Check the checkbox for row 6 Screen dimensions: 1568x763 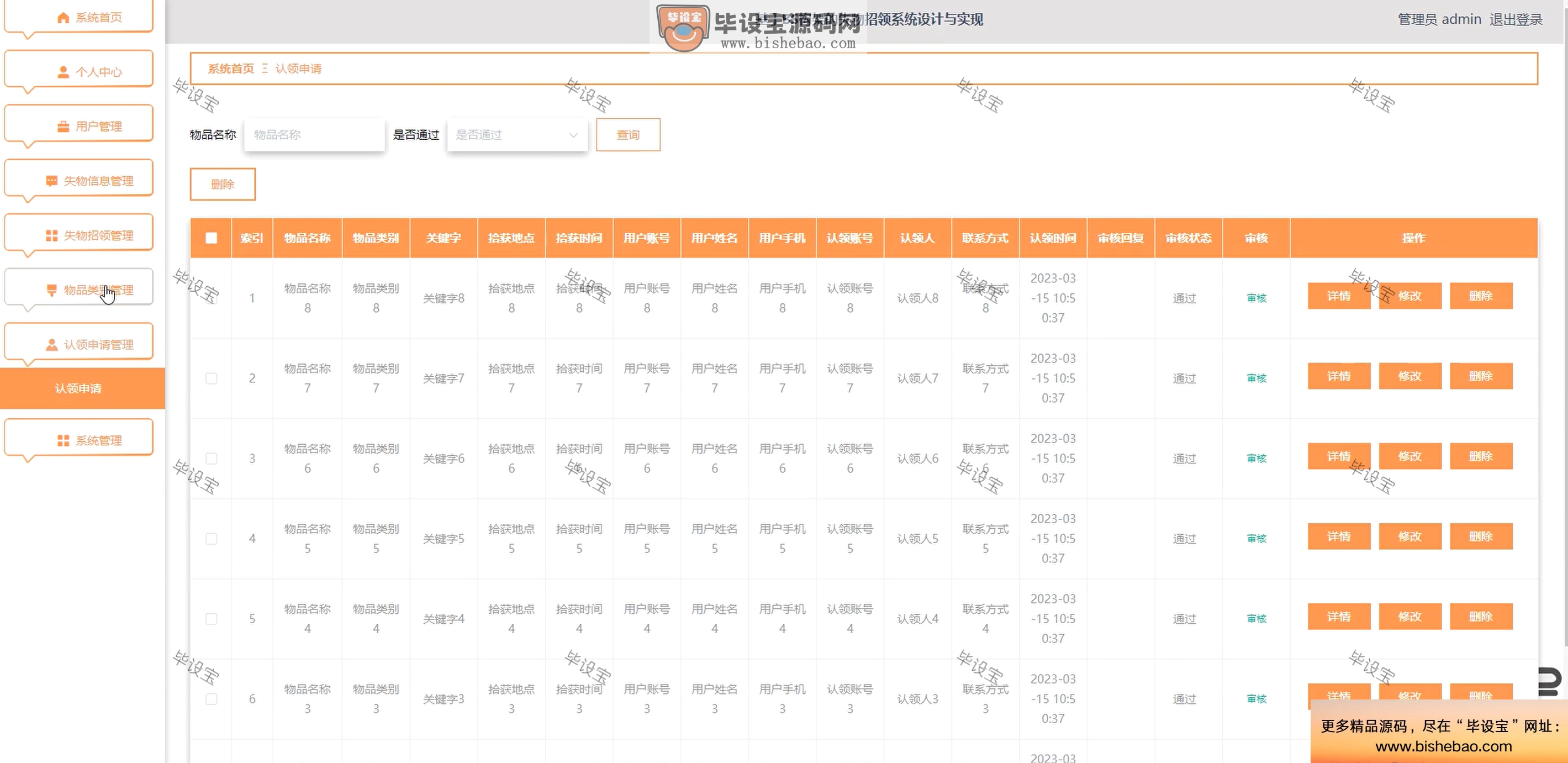click(211, 699)
